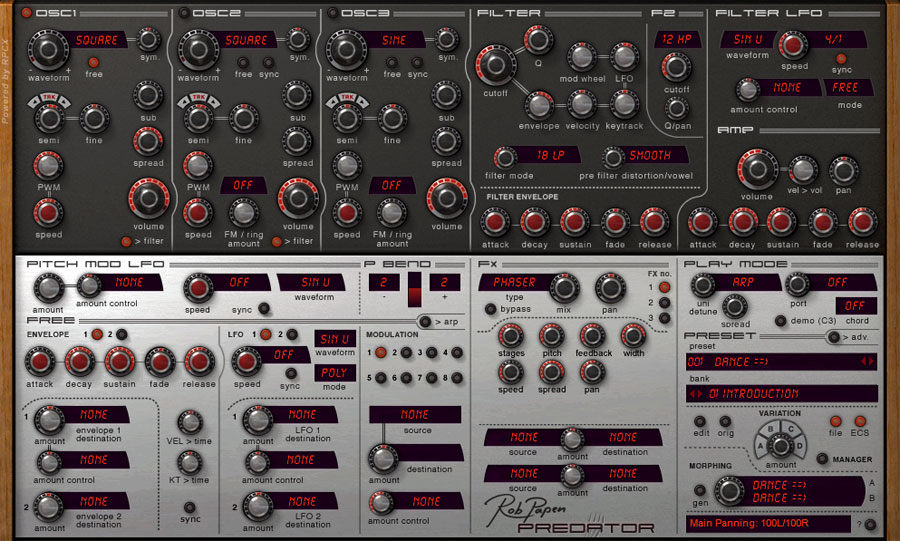Click the port knob

[797, 285]
